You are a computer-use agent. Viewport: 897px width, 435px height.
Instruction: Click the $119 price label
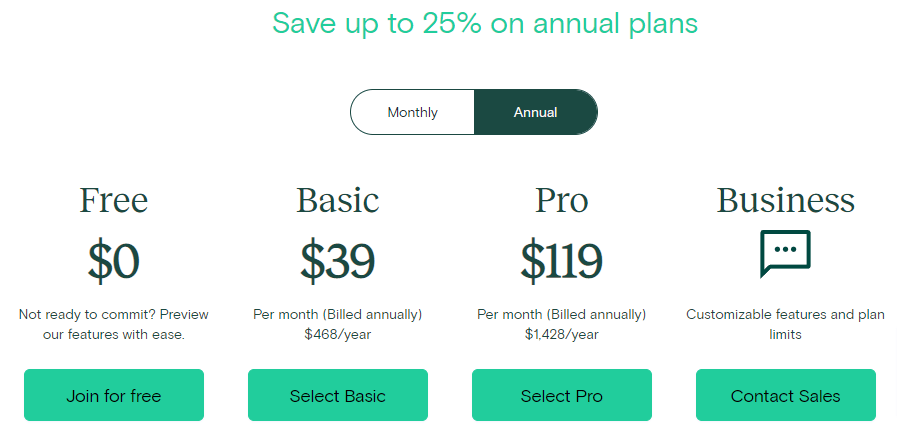point(562,262)
